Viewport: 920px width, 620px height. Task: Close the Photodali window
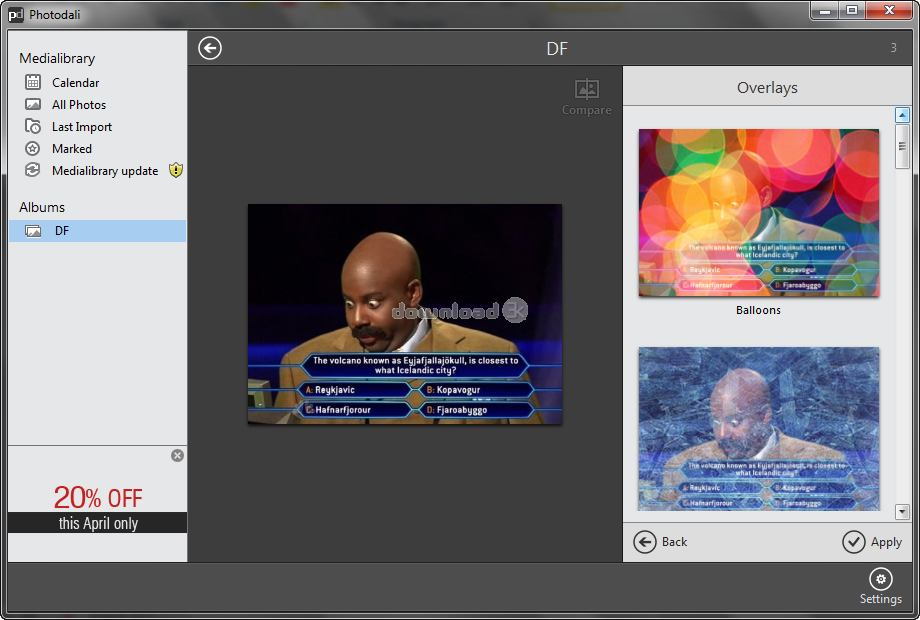(x=889, y=11)
